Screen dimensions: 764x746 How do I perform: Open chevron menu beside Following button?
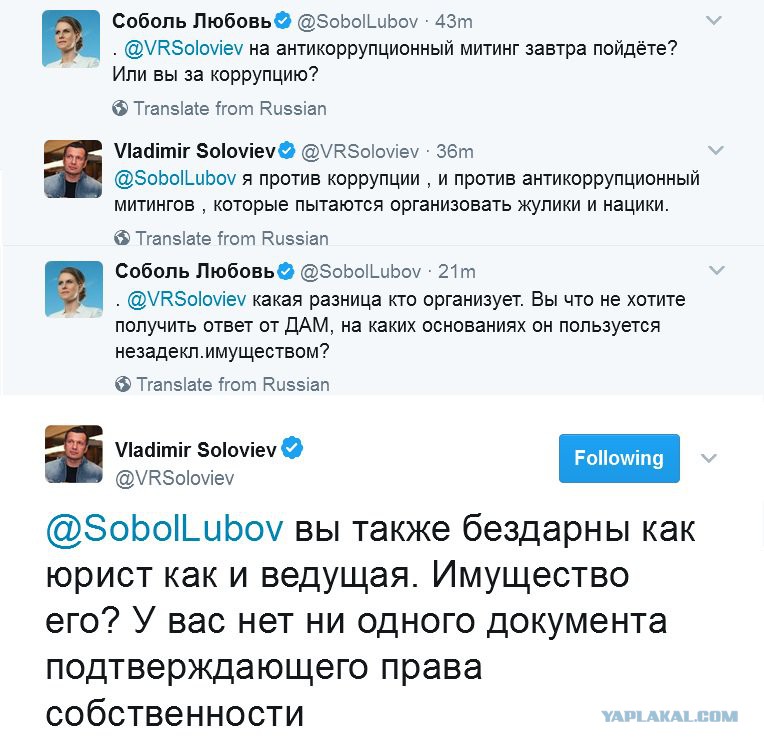point(708,458)
